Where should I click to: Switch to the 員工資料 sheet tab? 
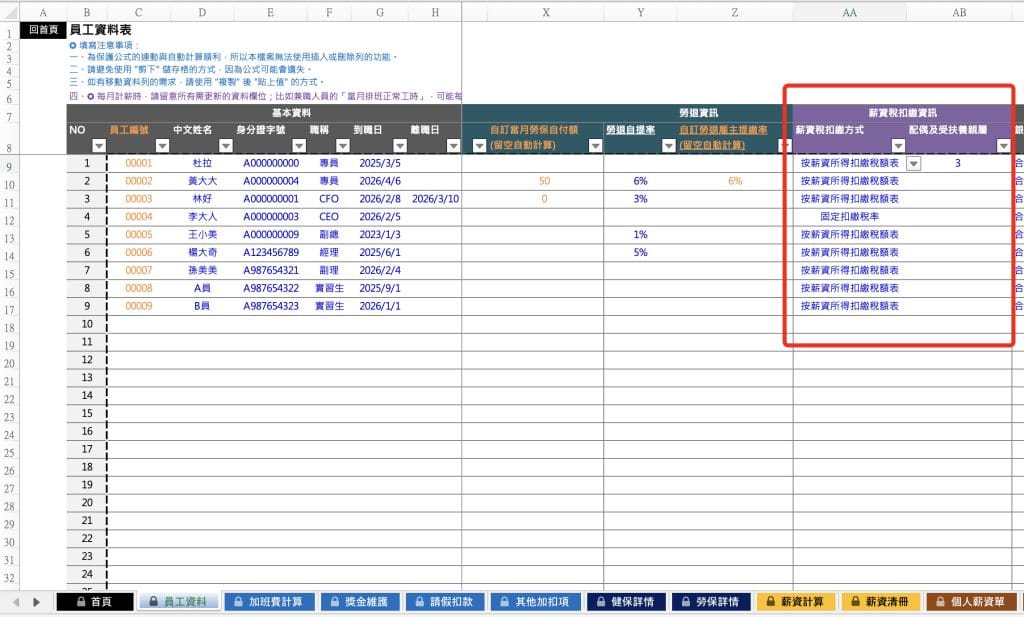[178, 601]
